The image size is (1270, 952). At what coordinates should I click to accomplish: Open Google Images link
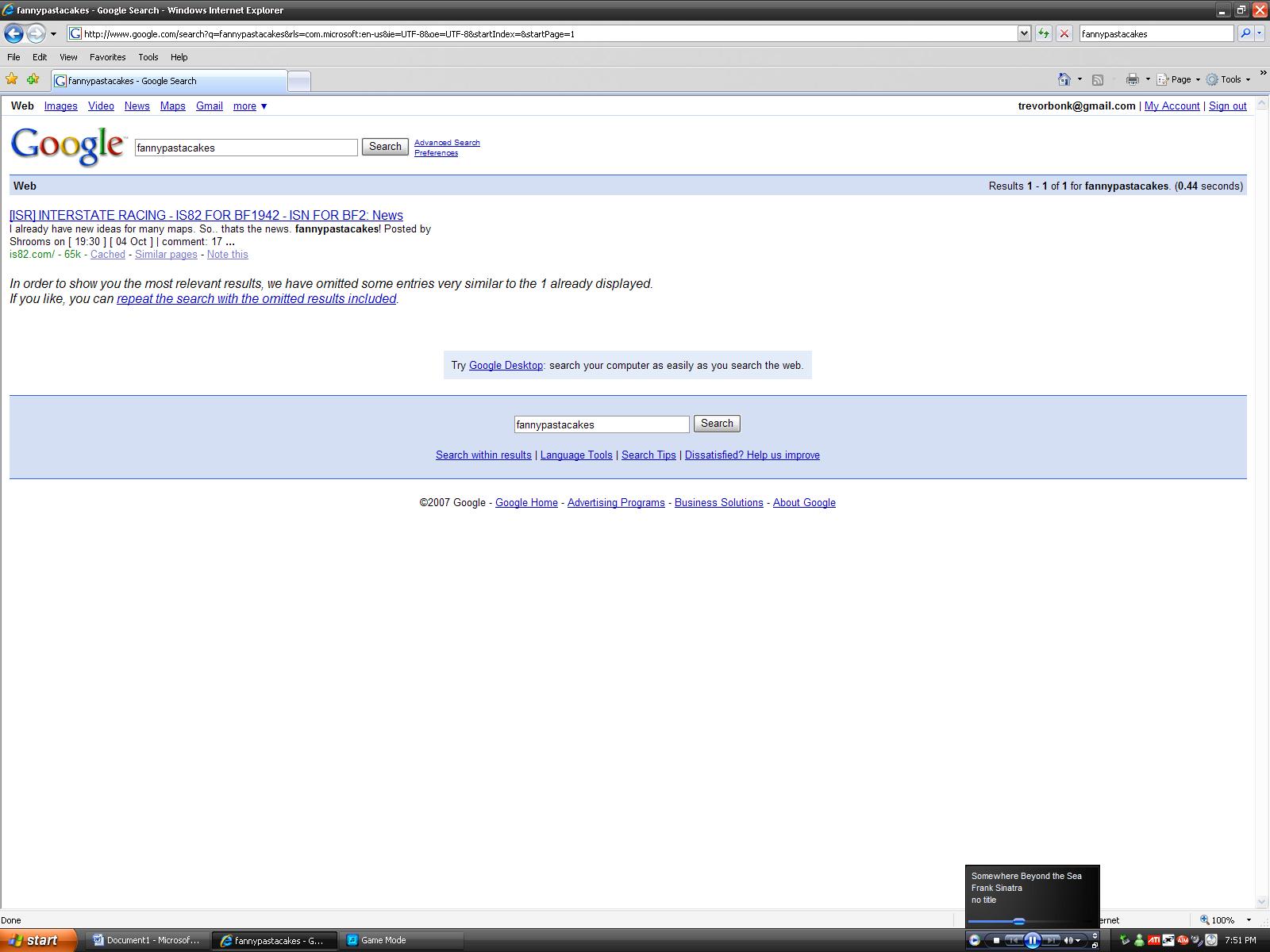(x=60, y=106)
